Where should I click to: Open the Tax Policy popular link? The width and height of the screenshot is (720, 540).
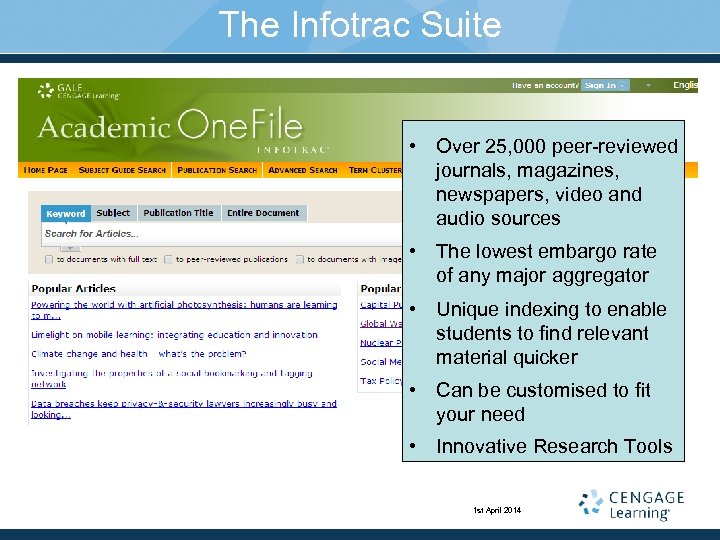(381, 381)
